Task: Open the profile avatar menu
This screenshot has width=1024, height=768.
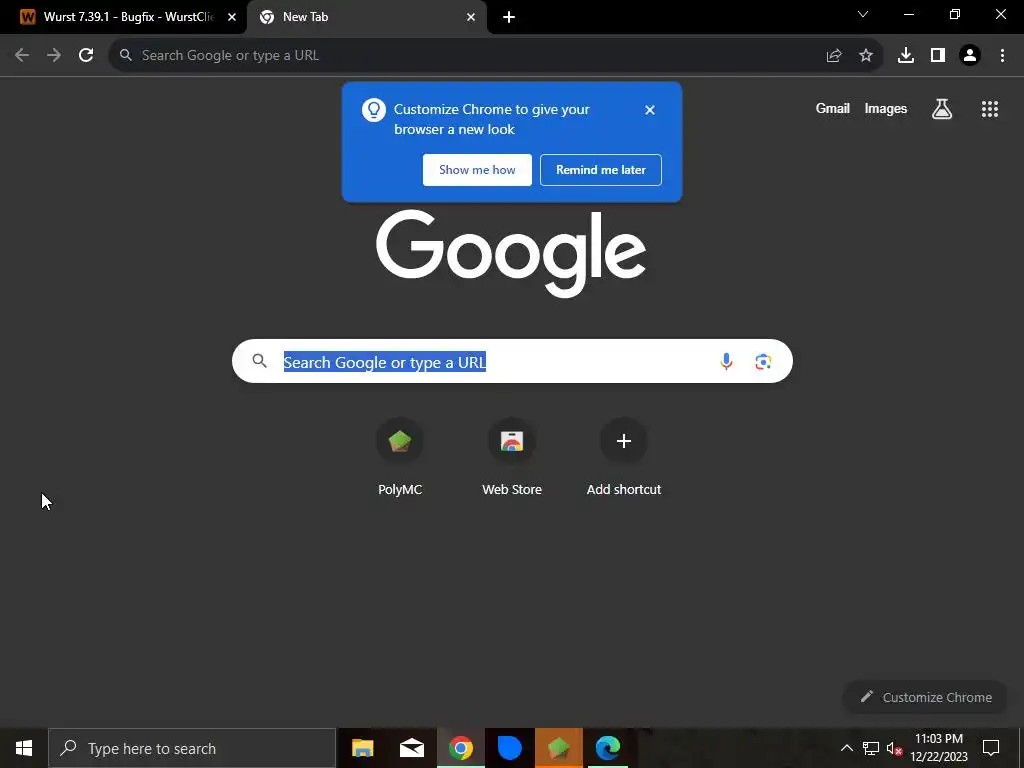Action: 970,56
